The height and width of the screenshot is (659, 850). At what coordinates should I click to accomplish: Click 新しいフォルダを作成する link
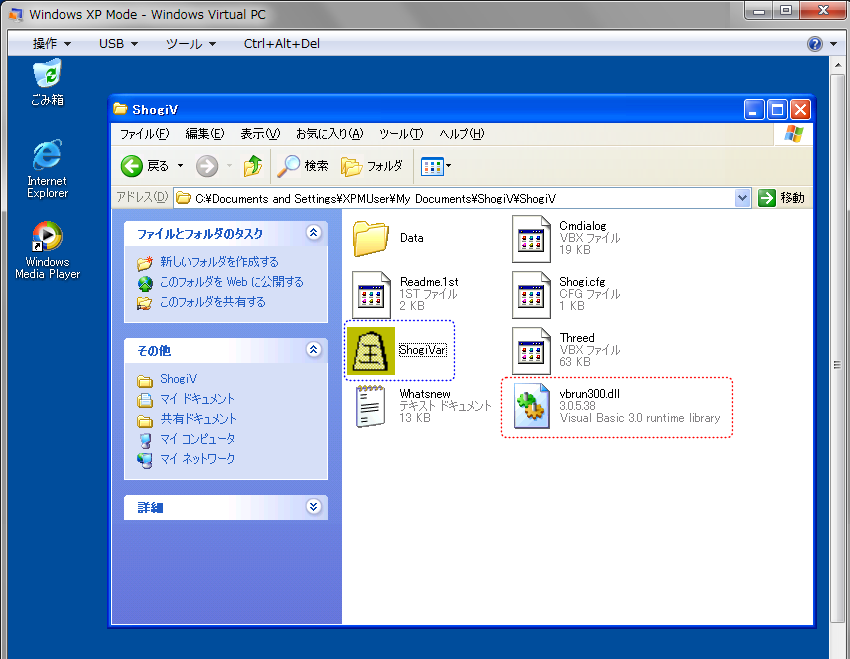pyautogui.click(x=219, y=262)
